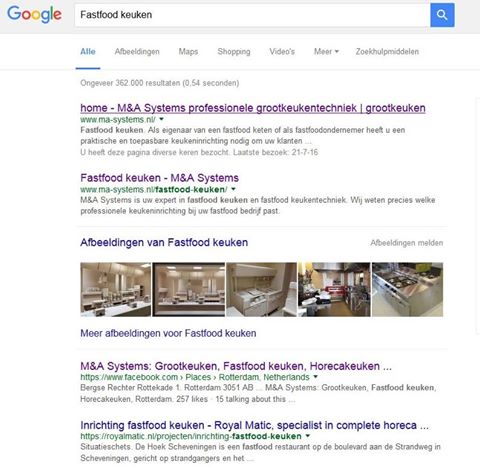Open Fastfood keuken - M&A Systems result
The image size is (480, 476).
[x=159, y=178]
